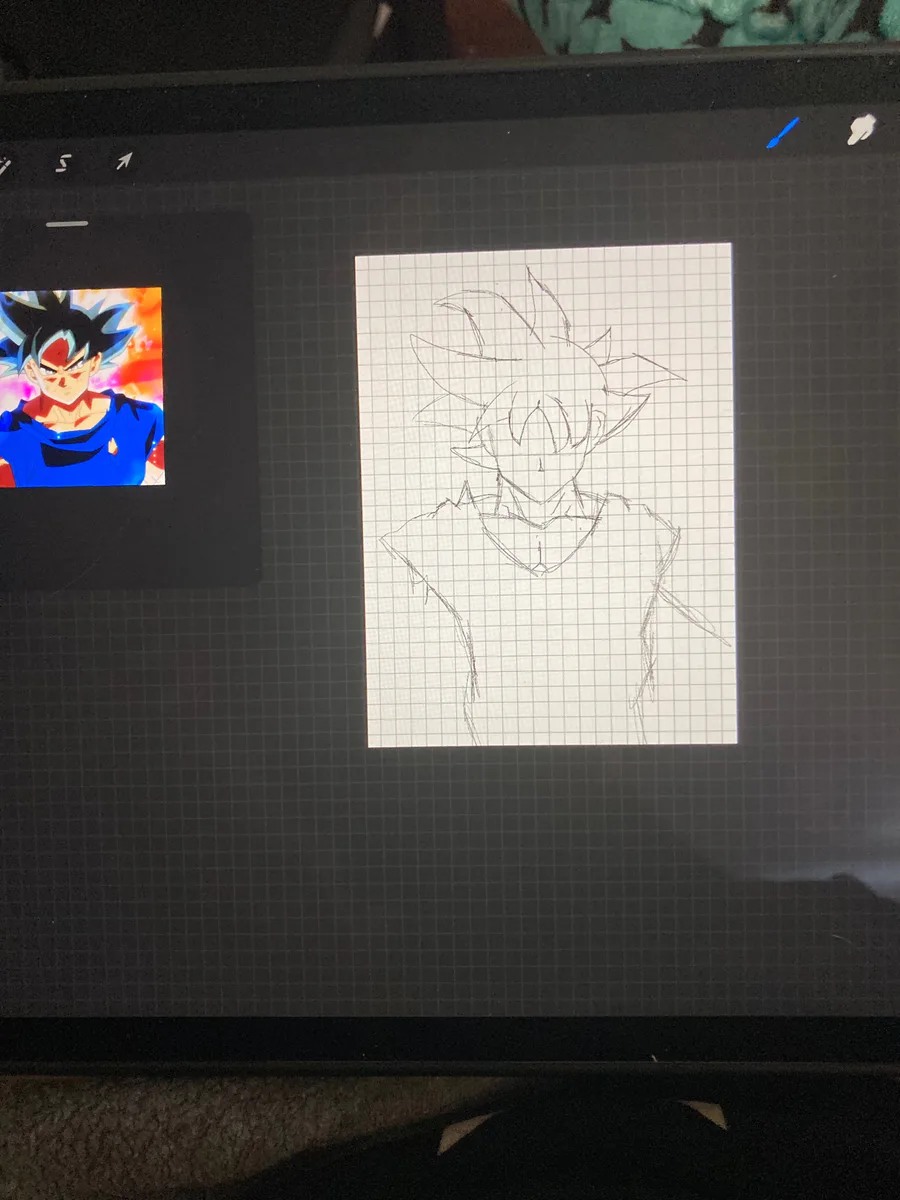The height and width of the screenshot is (1200, 900).
Task: Select the blue Brush tool
Action: click(x=783, y=133)
